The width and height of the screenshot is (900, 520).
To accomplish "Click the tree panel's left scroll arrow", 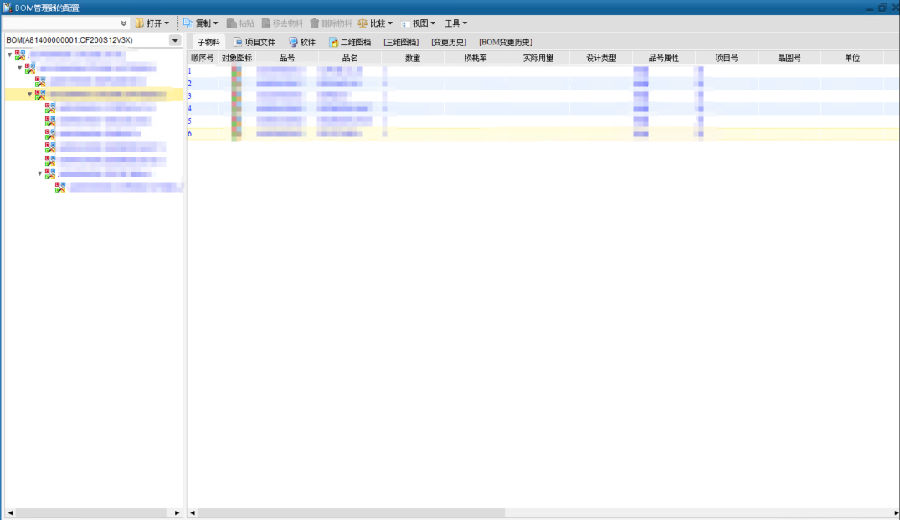I will [10, 513].
